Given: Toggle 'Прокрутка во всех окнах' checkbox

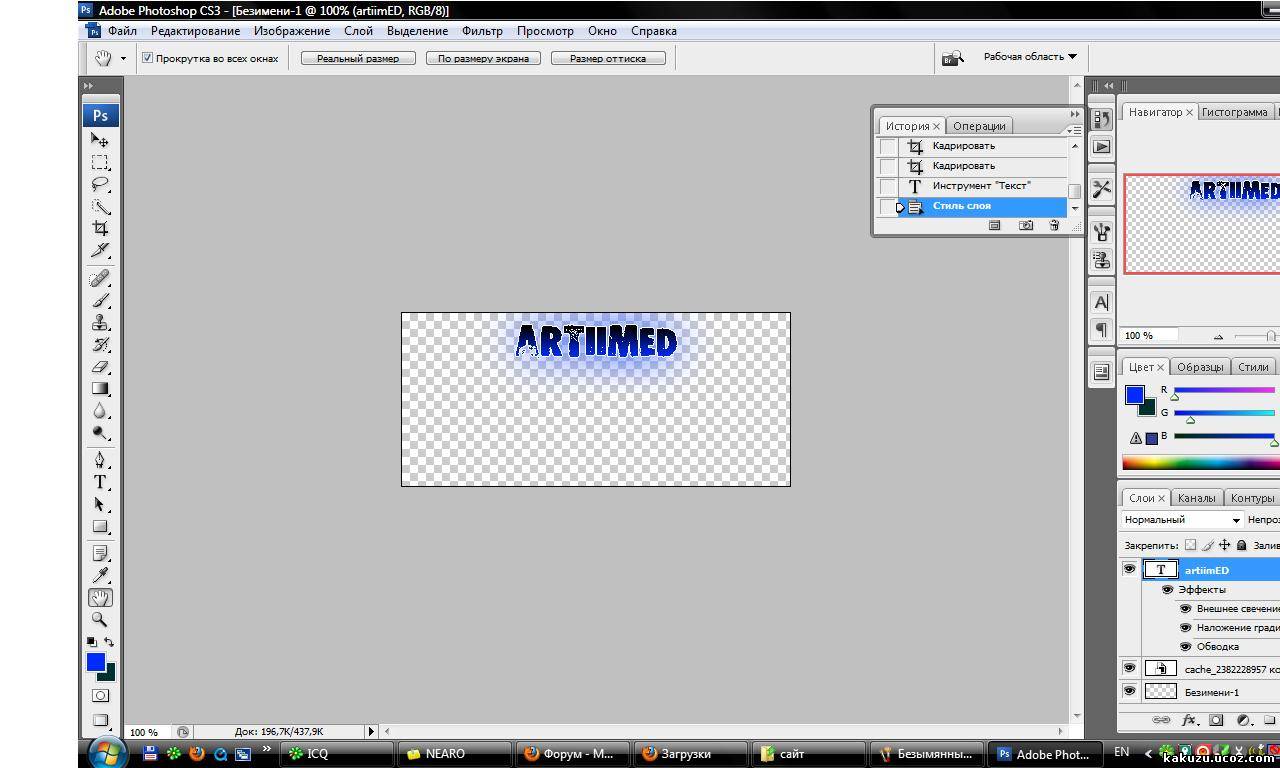Looking at the screenshot, I should pyautogui.click(x=147, y=58).
